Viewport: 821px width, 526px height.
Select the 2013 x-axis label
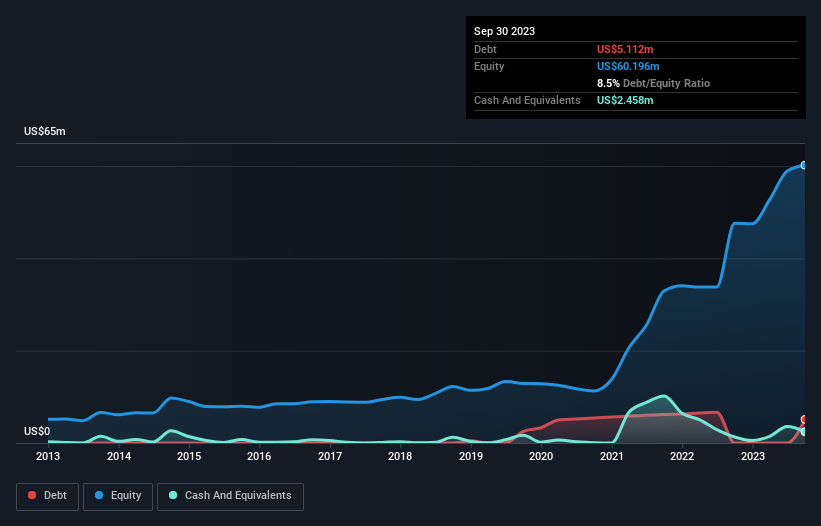[48, 456]
